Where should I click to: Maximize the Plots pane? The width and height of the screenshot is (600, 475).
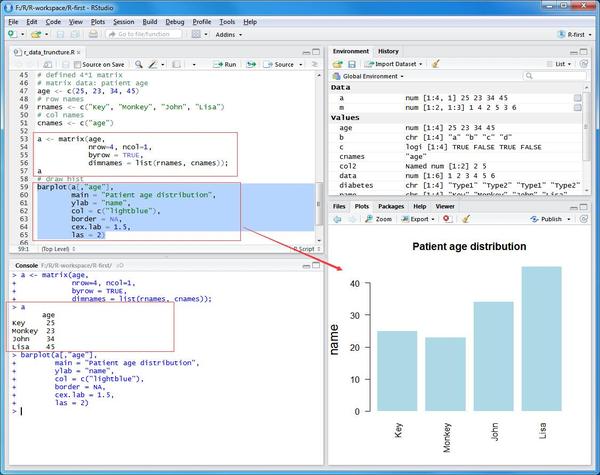coord(584,207)
